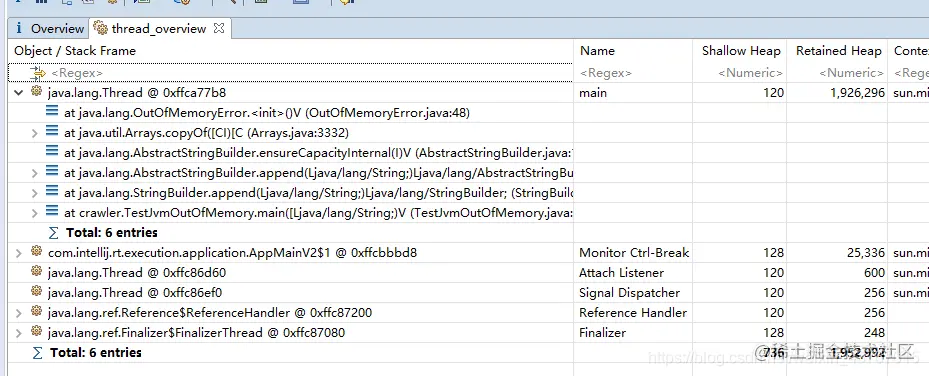Click the Regex filter under Object / Stack Frame
Viewport: 929px width, 376px height.
pos(77,73)
